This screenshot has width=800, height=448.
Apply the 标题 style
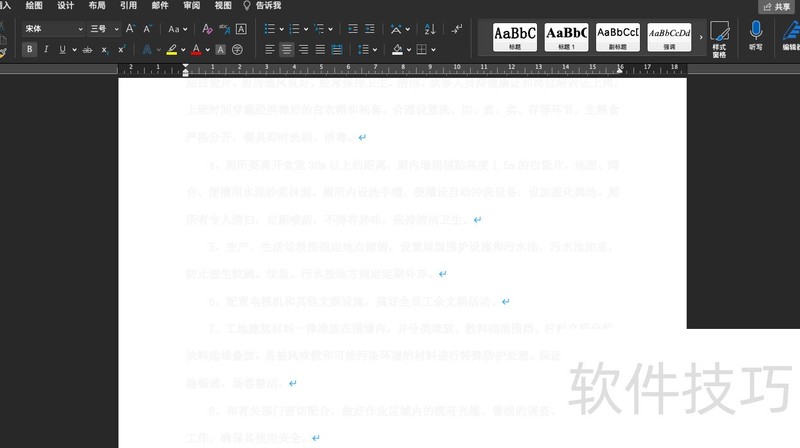click(515, 37)
